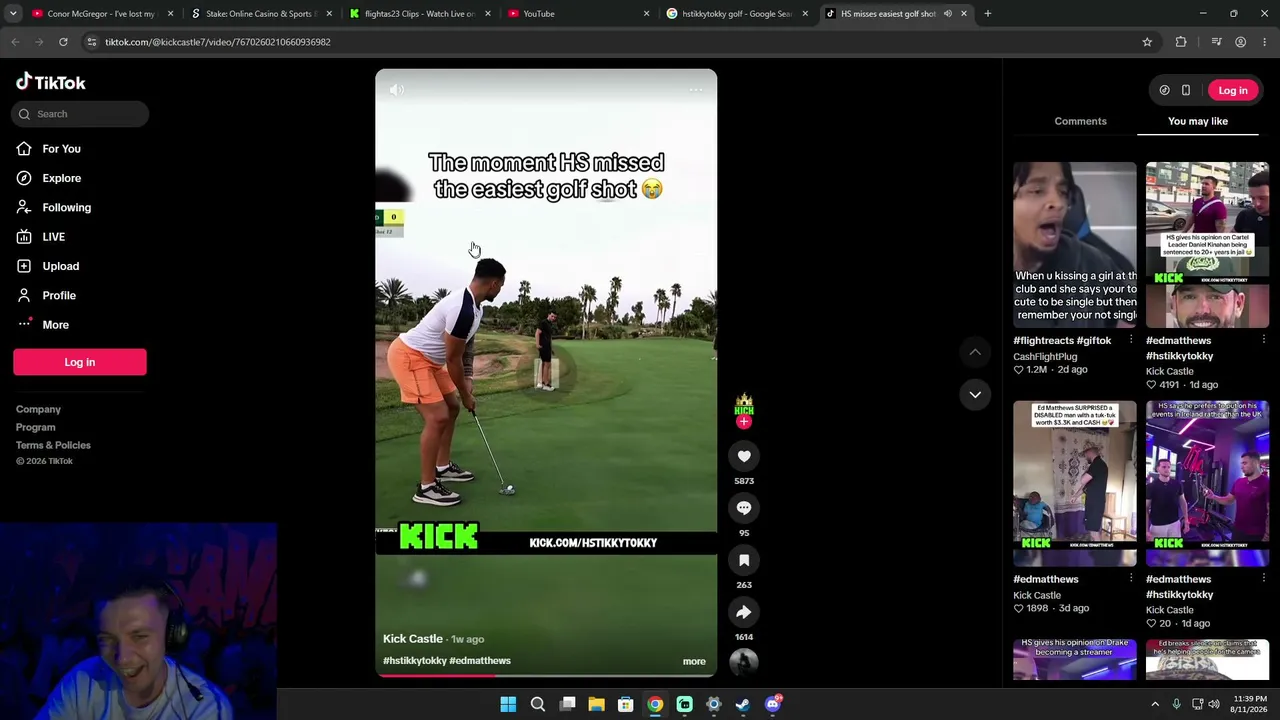Open Steam from the taskbar

(x=743, y=705)
